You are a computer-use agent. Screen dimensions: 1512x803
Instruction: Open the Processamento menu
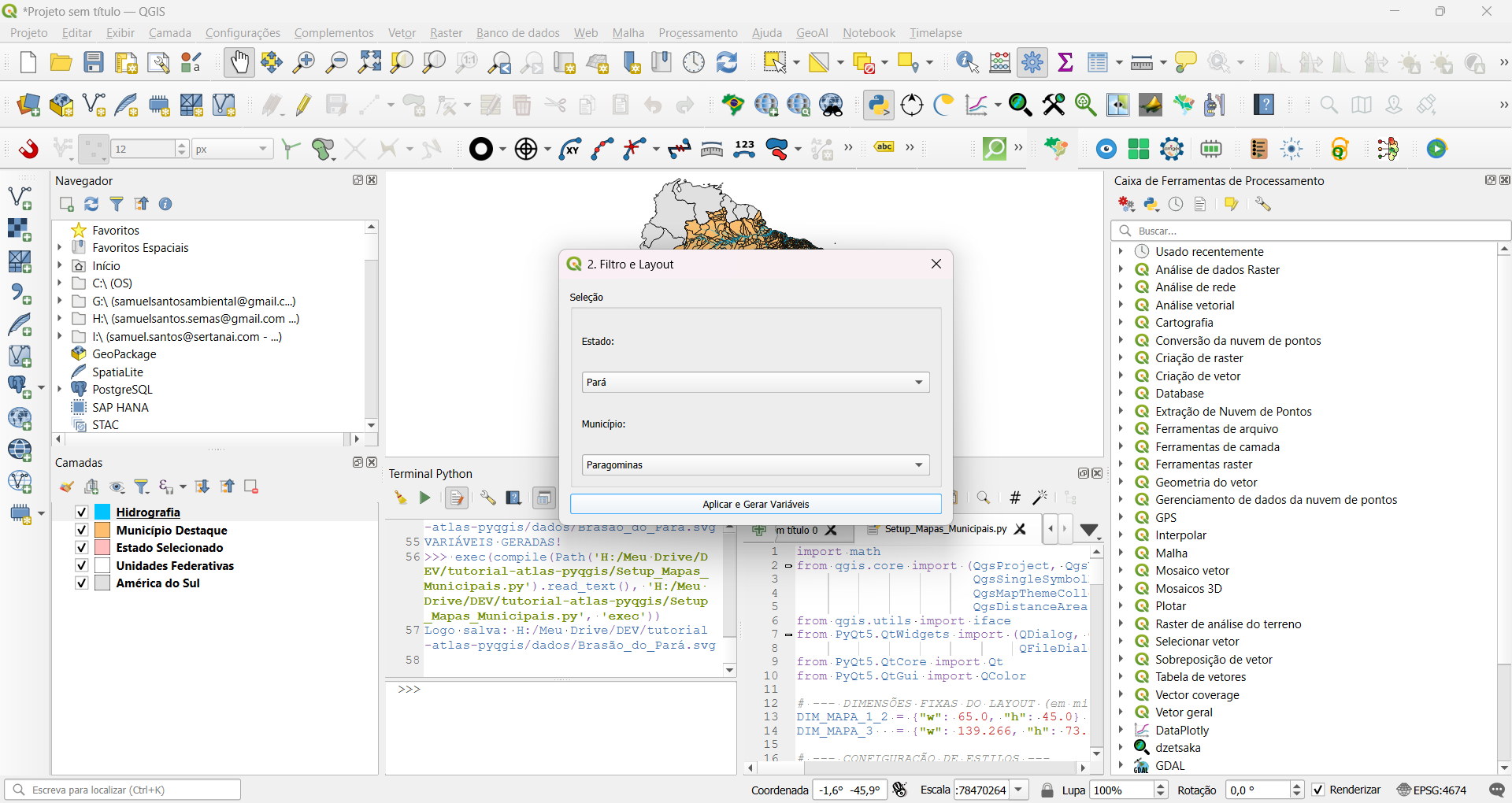pyautogui.click(x=698, y=33)
